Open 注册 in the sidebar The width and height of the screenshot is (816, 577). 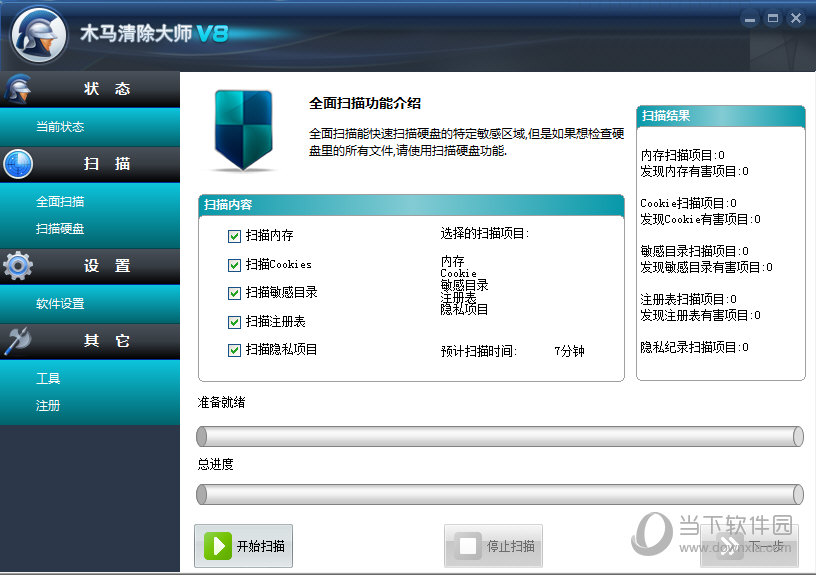click(48, 405)
